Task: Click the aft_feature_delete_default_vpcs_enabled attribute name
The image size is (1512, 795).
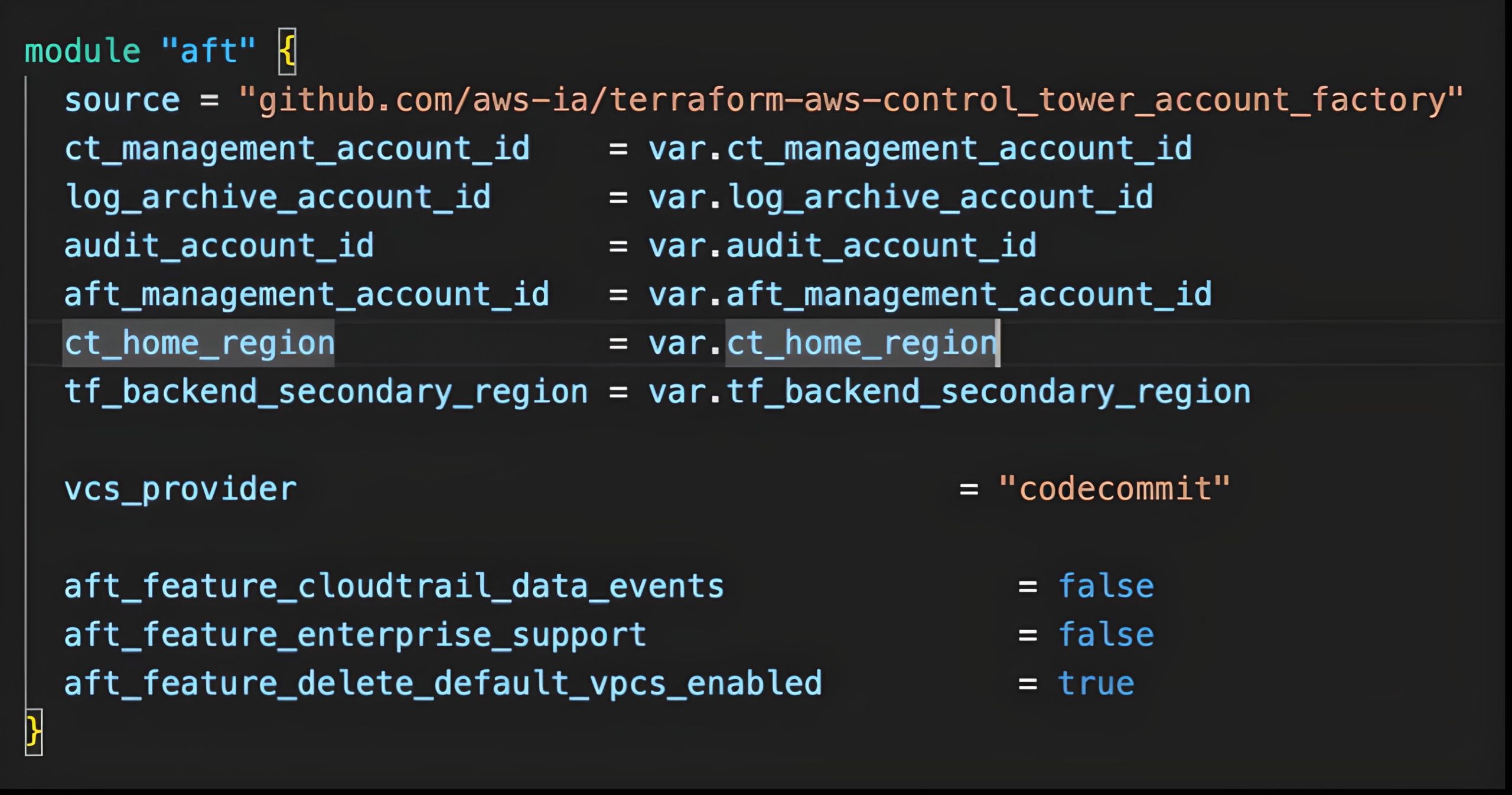Action: coord(443,684)
